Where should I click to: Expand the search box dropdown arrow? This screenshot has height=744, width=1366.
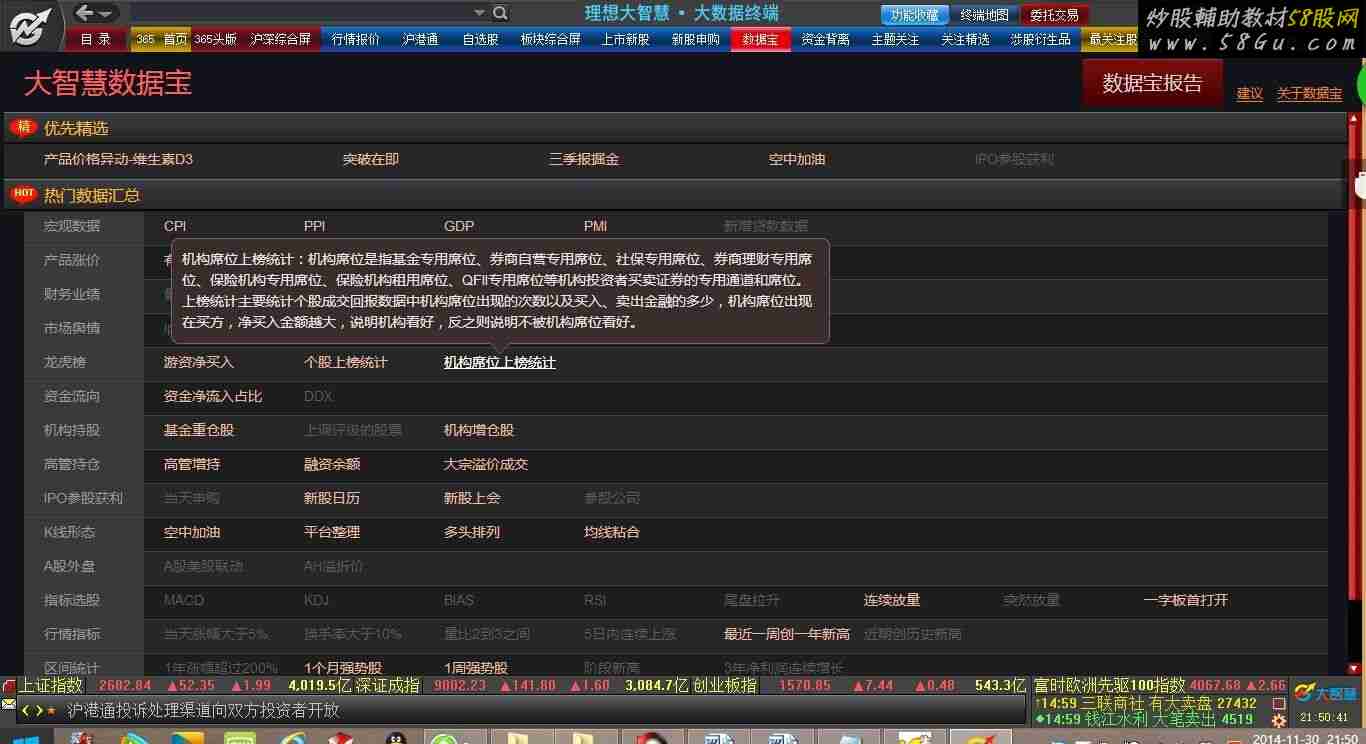pos(479,13)
